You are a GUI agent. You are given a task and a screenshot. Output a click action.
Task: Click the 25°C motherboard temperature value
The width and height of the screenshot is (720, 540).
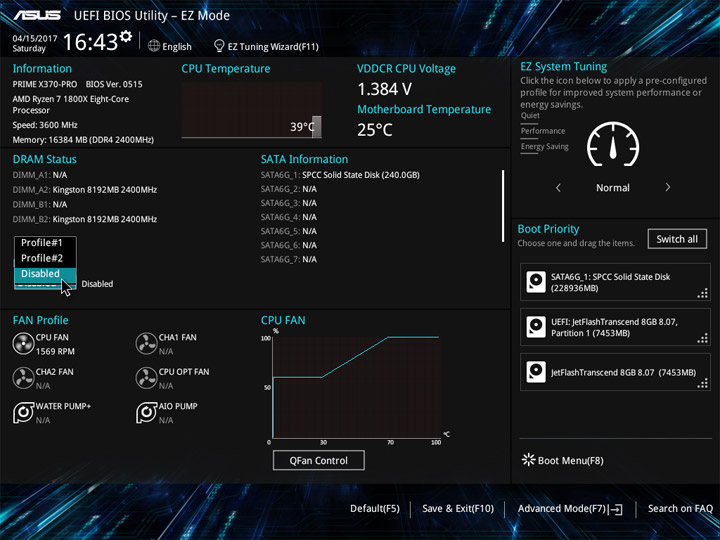(375, 130)
